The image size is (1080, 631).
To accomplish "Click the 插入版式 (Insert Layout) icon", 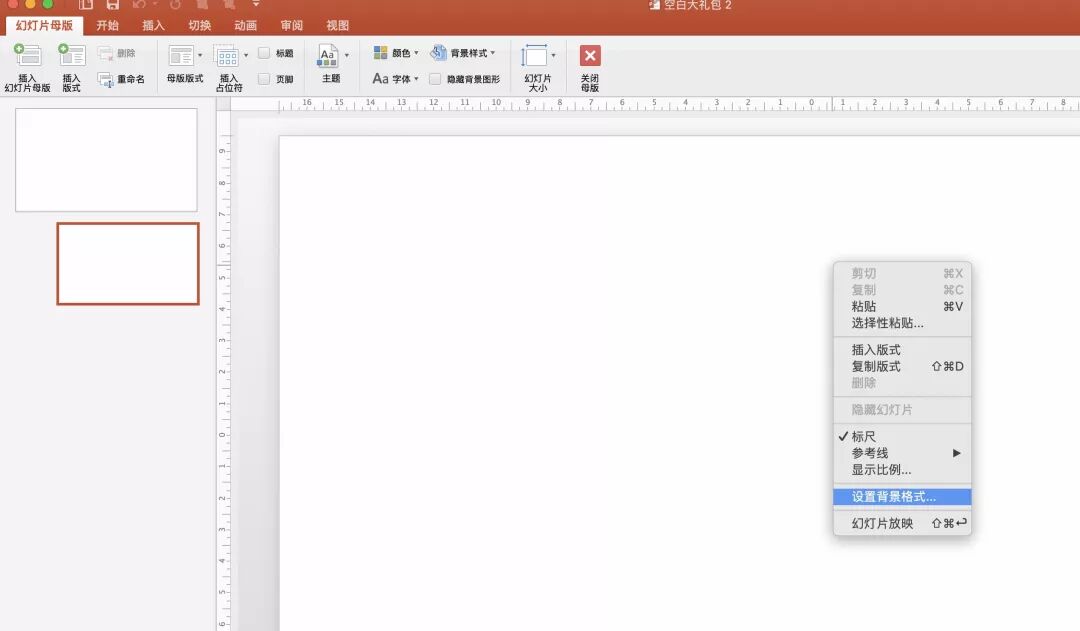I will pyautogui.click(x=72, y=55).
